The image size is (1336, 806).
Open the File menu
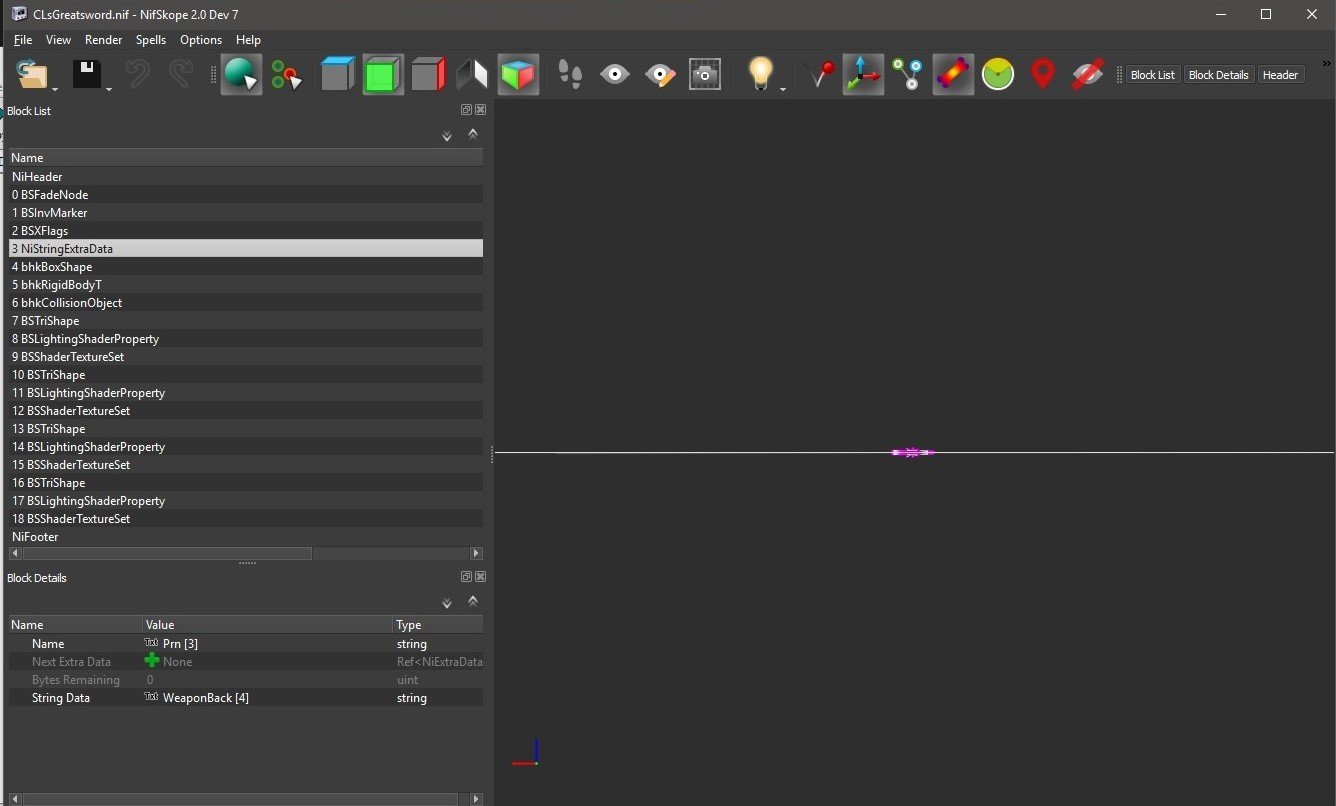point(23,40)
